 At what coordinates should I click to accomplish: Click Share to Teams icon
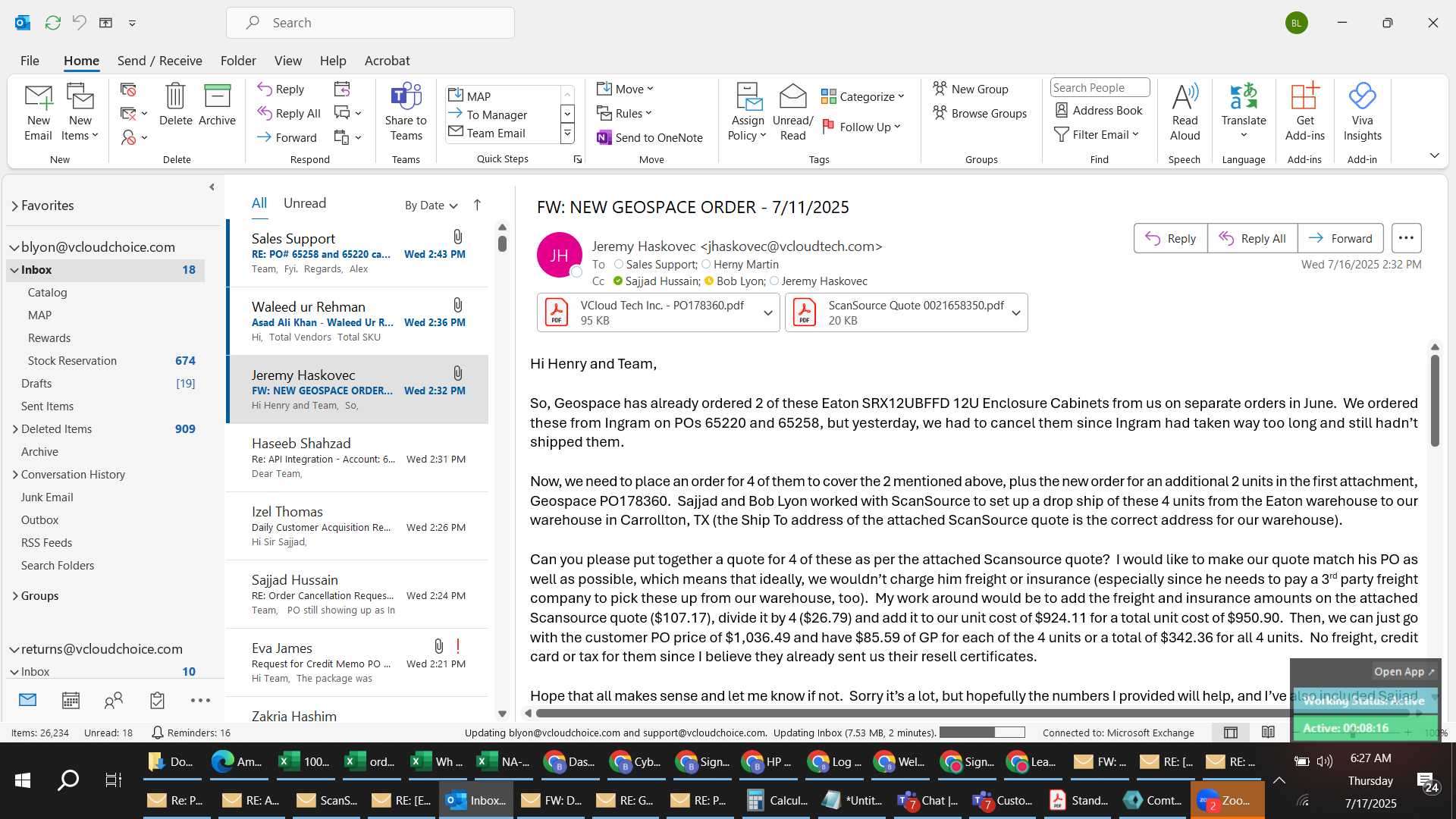[406, 96]
